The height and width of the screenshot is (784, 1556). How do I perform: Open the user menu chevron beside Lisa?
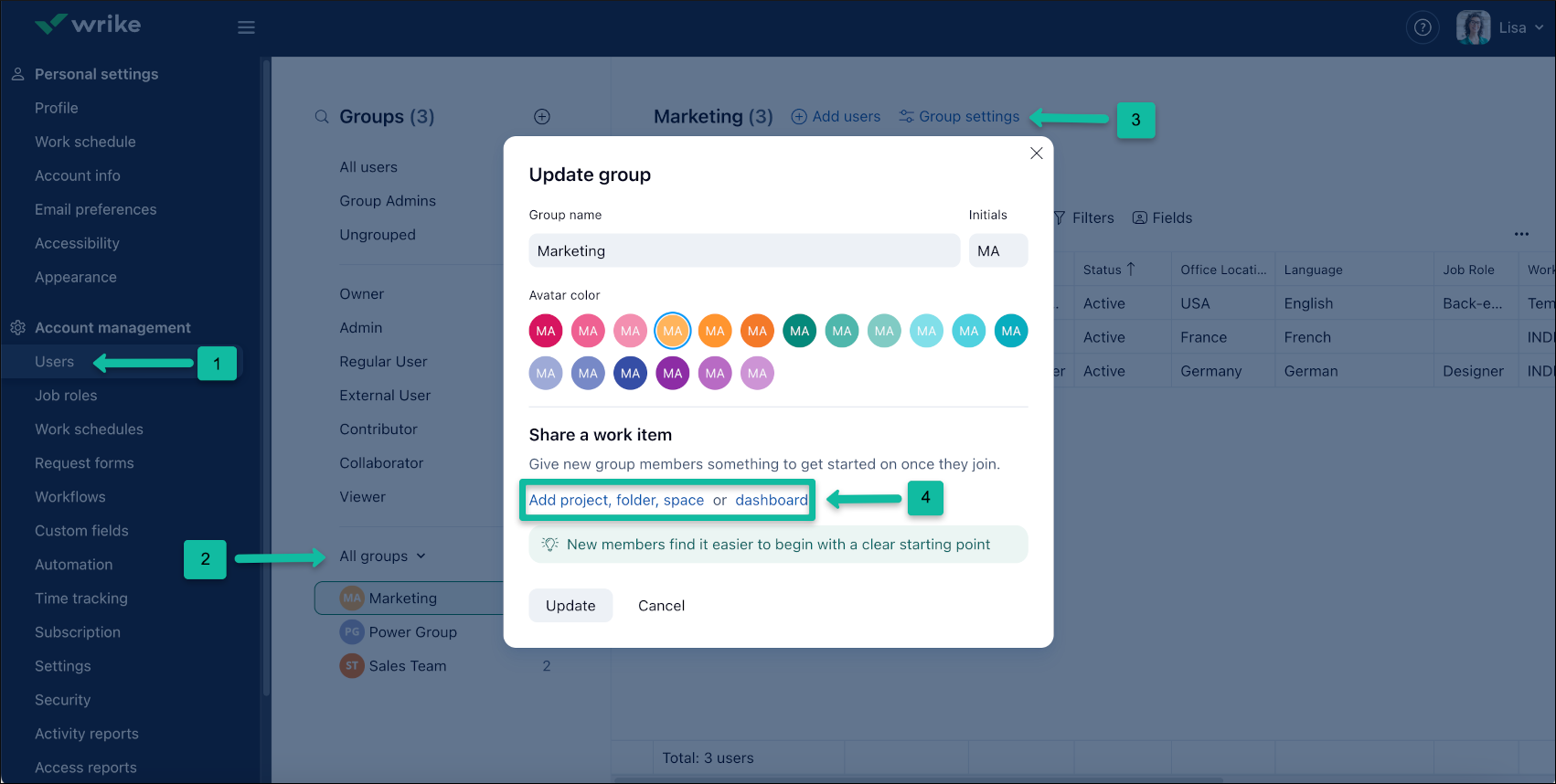[1539, 27]
